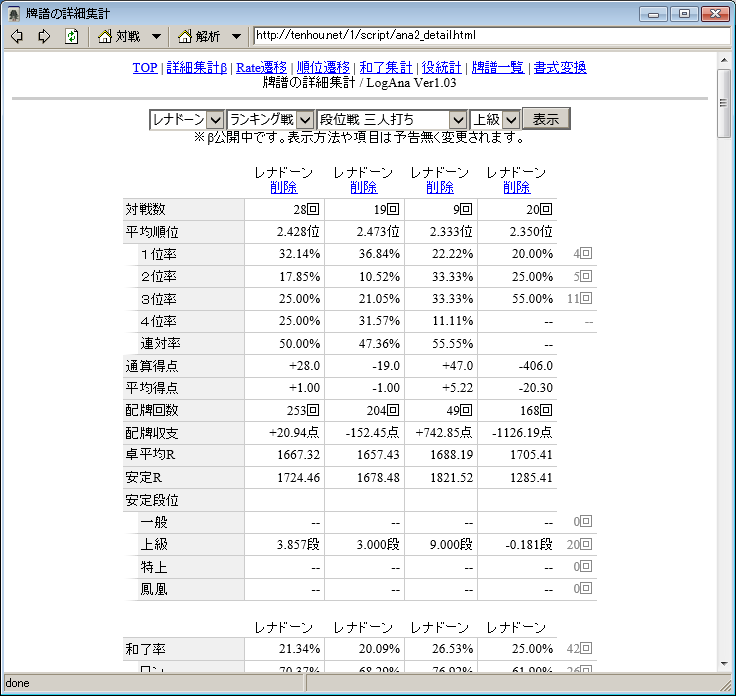Click the vertical scrollbar thumb
The height and width of the screenshot is (696, 736).
pos(724,103)
